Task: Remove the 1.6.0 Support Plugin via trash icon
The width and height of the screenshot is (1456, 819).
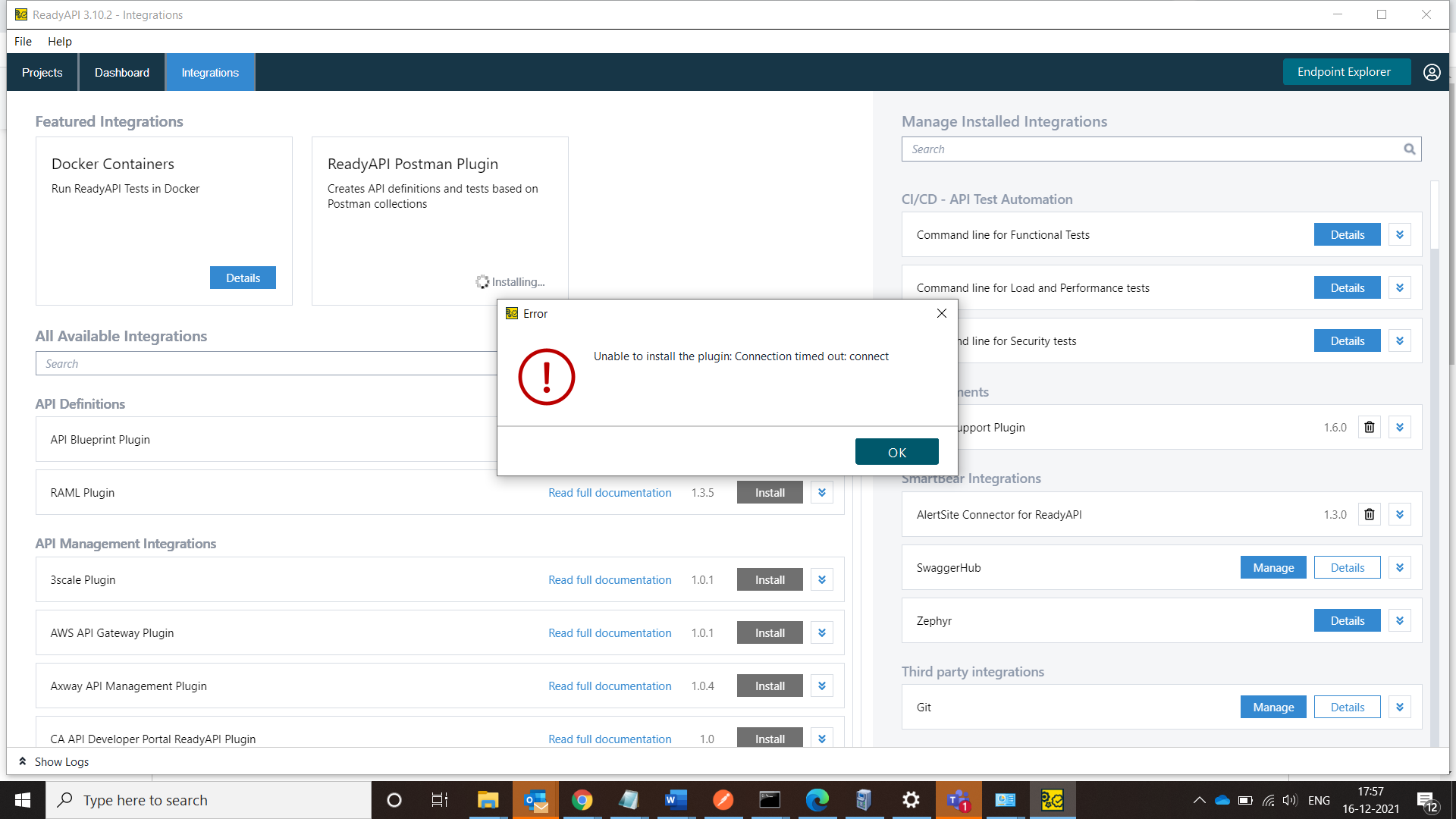Action: click(x=1369, y=427)
